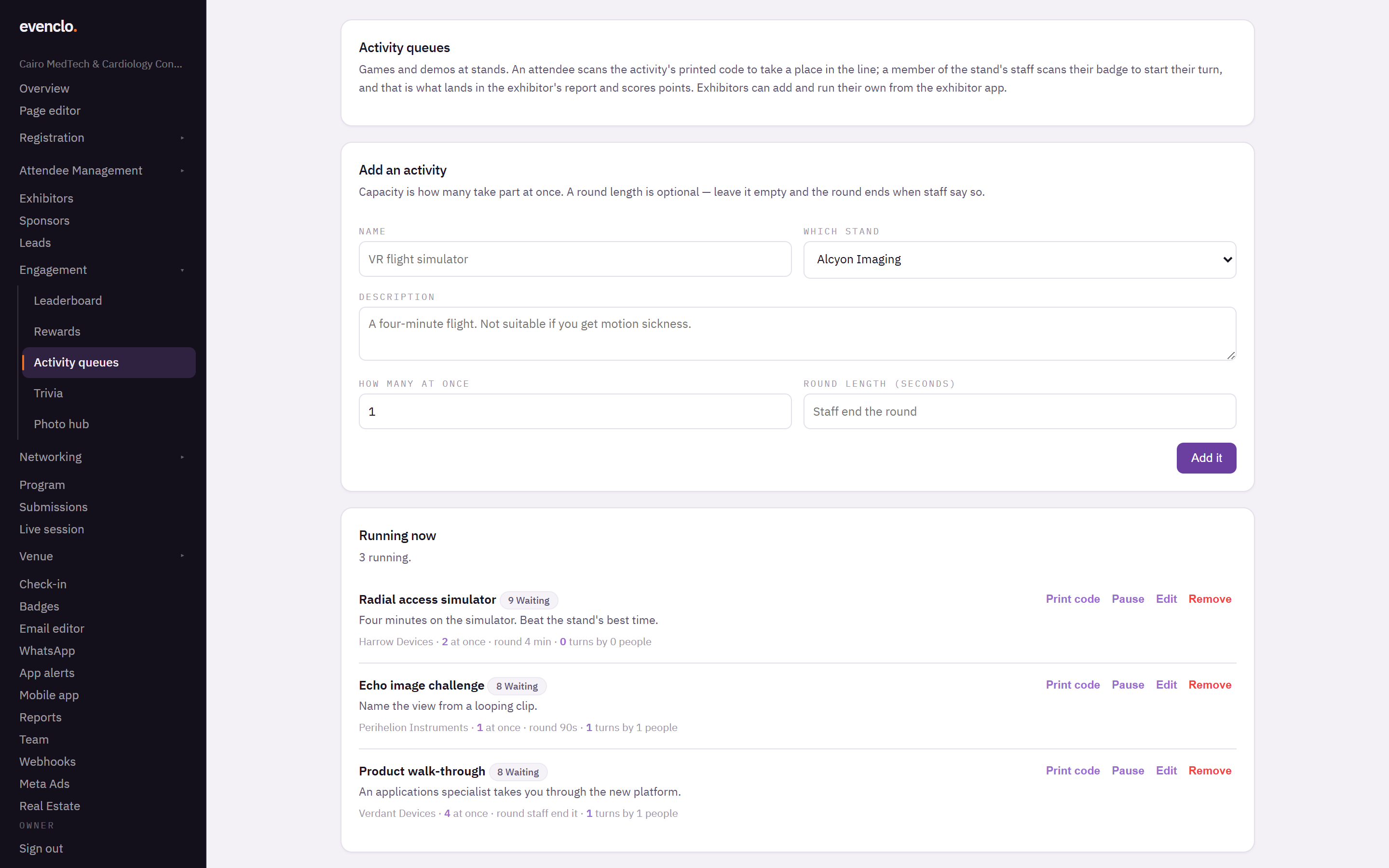Edit the Product walk-through activity
This screenshot has height=868, width=1389.
[x=1166, y=771]
